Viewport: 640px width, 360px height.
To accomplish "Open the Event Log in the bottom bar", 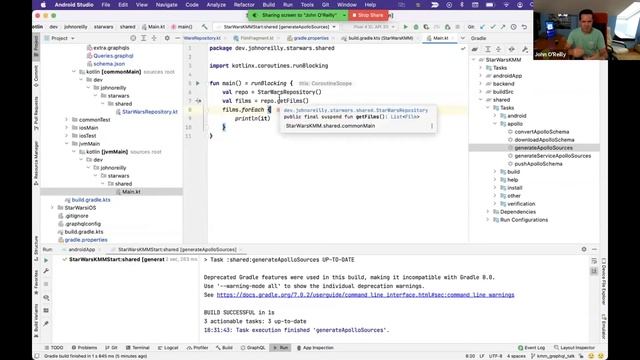I will (531, 348).
